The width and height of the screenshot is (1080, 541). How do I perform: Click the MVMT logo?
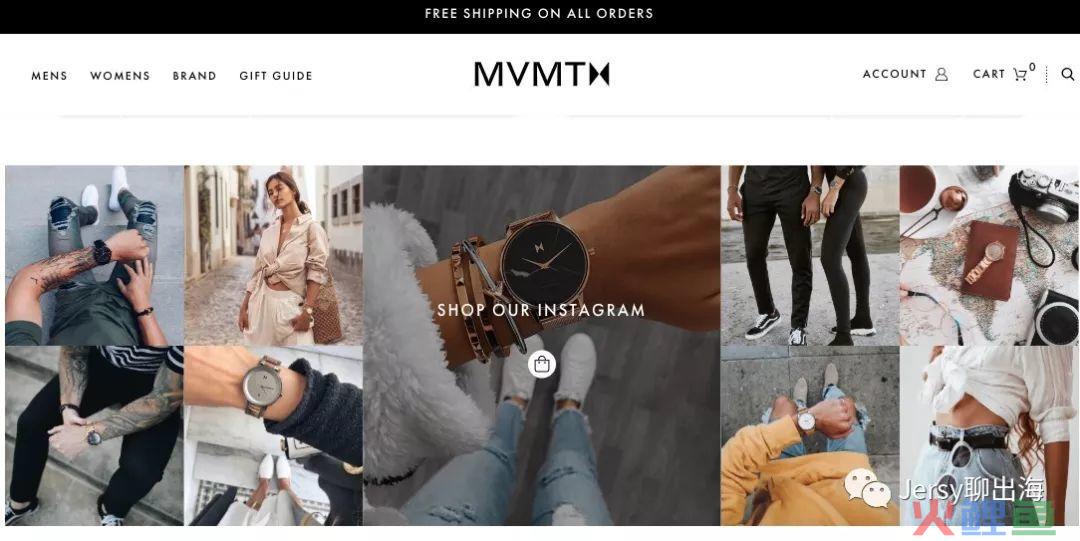[541, 74]
